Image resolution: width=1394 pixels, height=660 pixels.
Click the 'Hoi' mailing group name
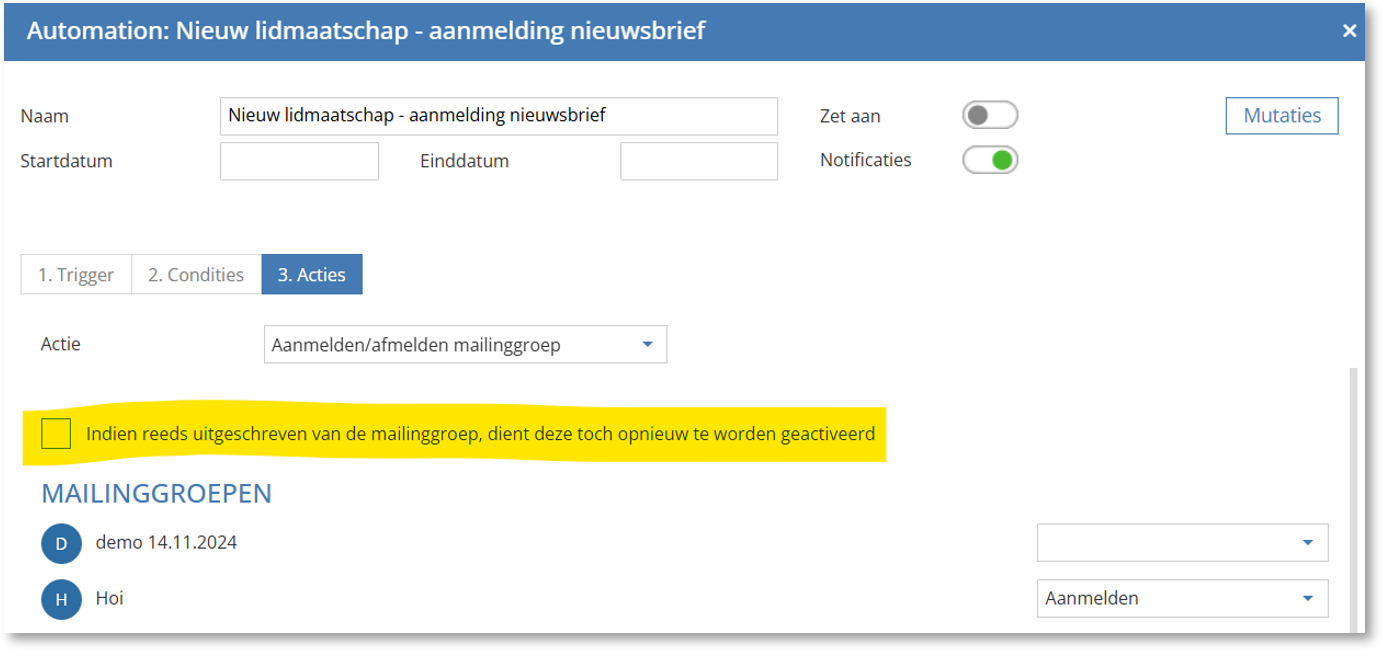(110, 599)
